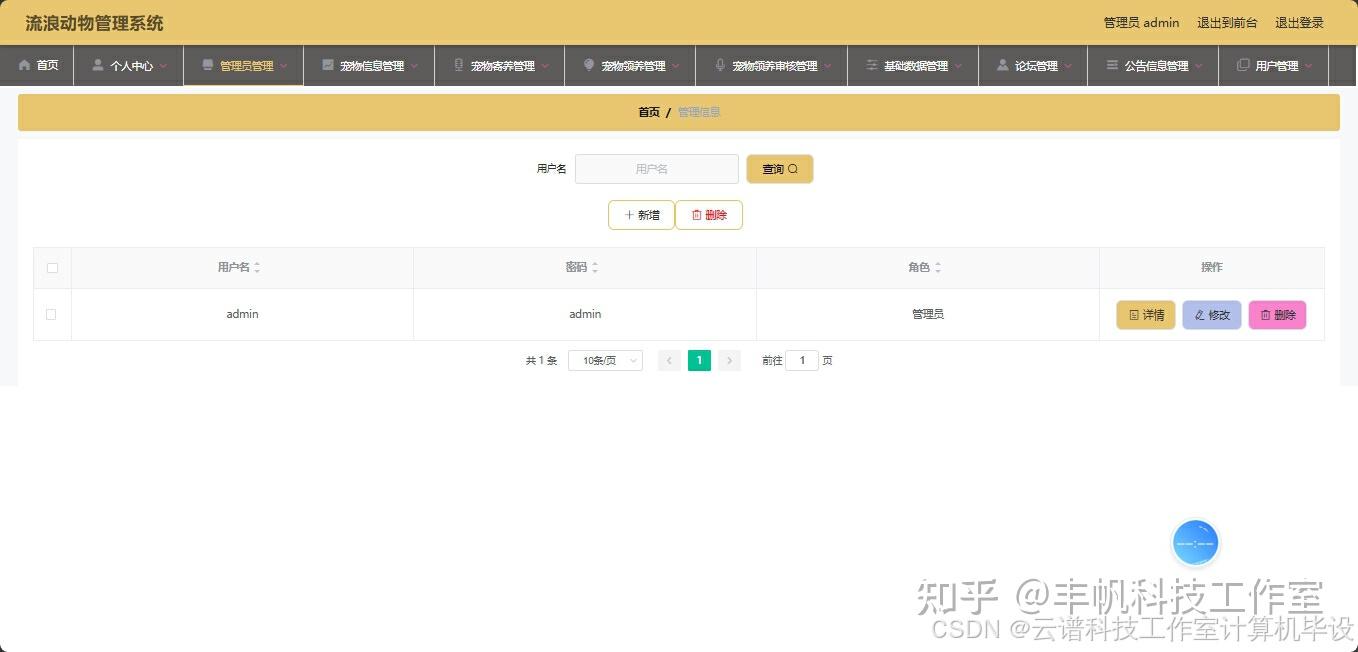Expand the 个人中心 menu chevron

click(x=163, y=66)
